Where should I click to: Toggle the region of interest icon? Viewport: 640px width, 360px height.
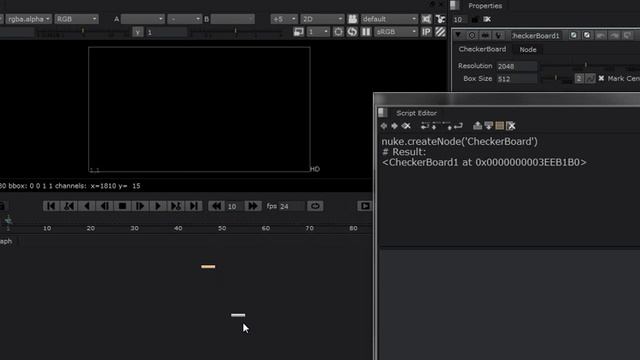(338, 31)
